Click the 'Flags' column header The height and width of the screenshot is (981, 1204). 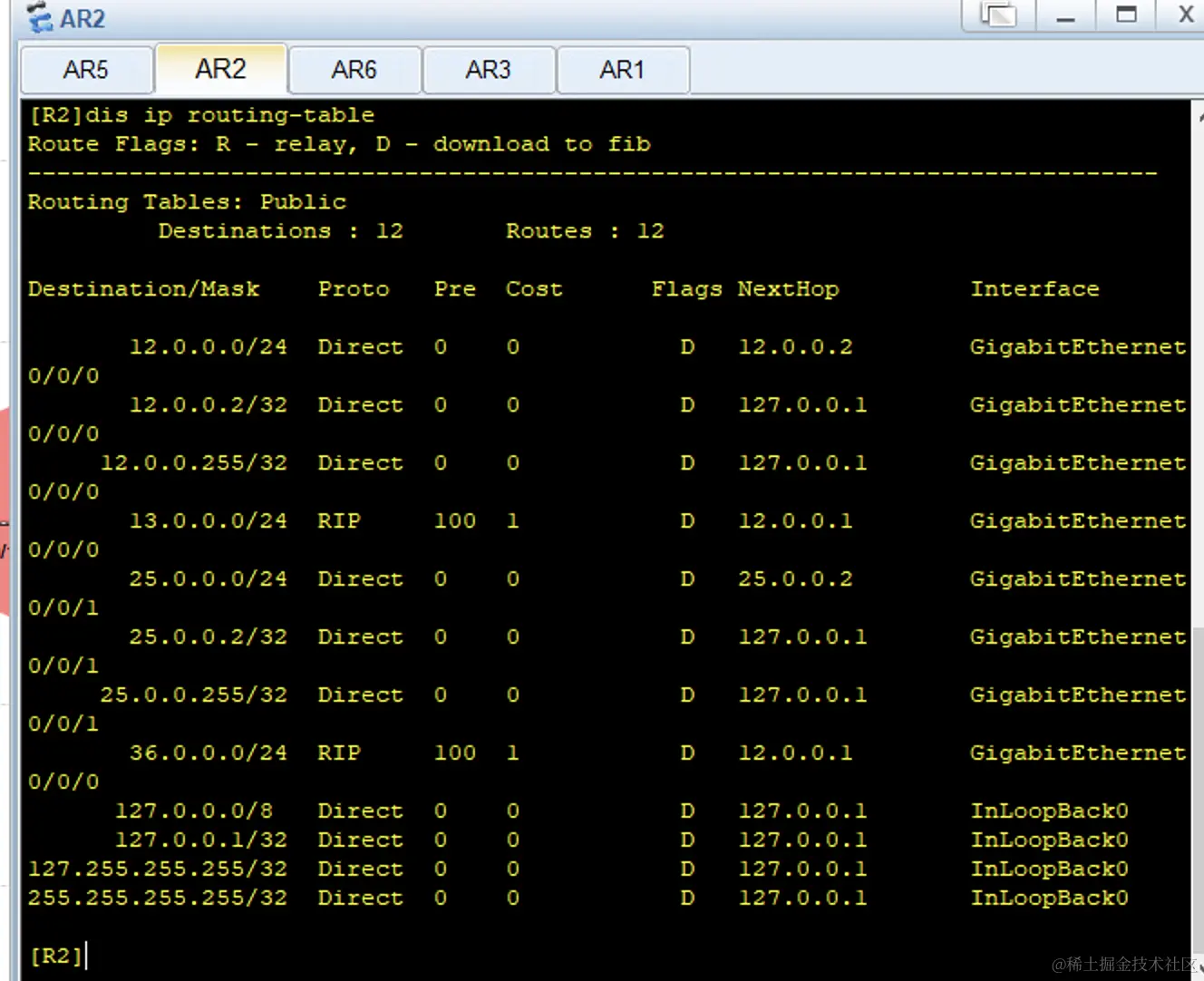click(x=687, y=288)
